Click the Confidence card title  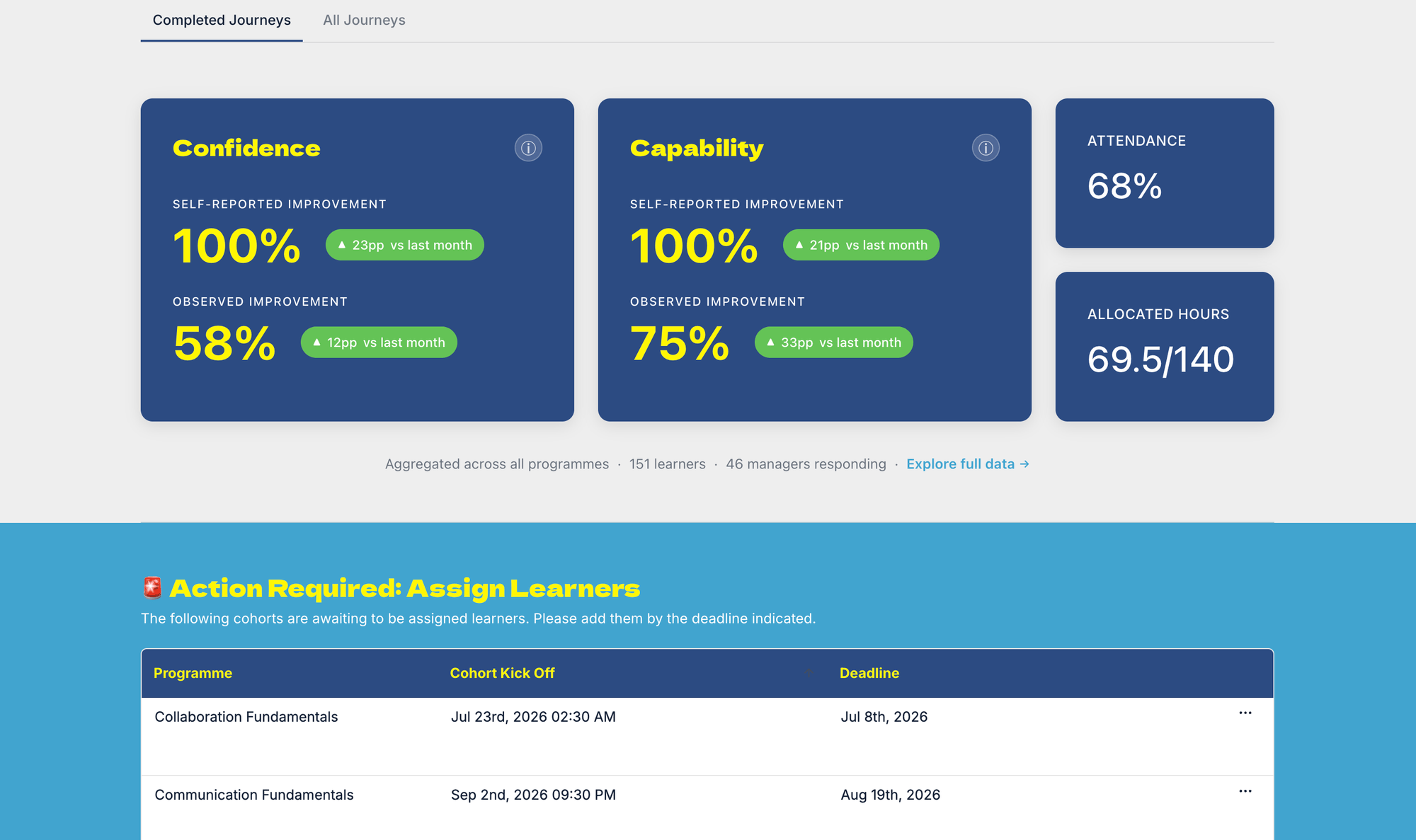pyautogui.click(x=246, y=148)
